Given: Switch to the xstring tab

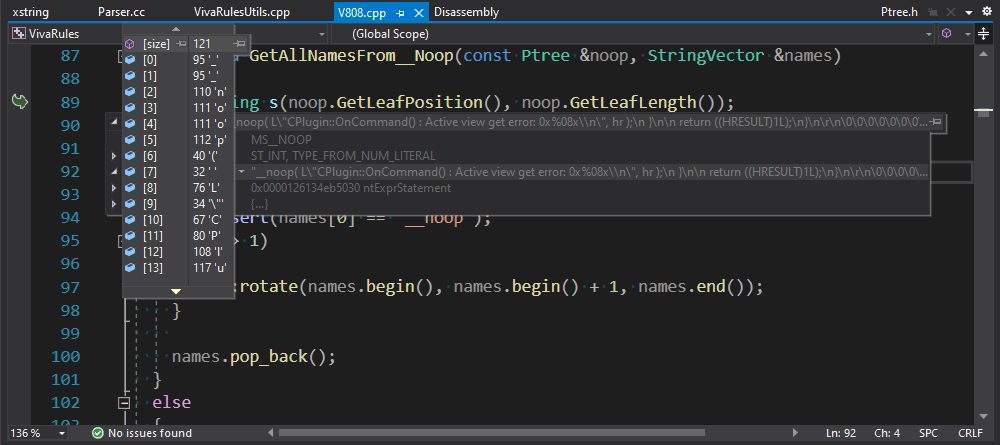Looking at the screenshot, I should tap(31, 12).
